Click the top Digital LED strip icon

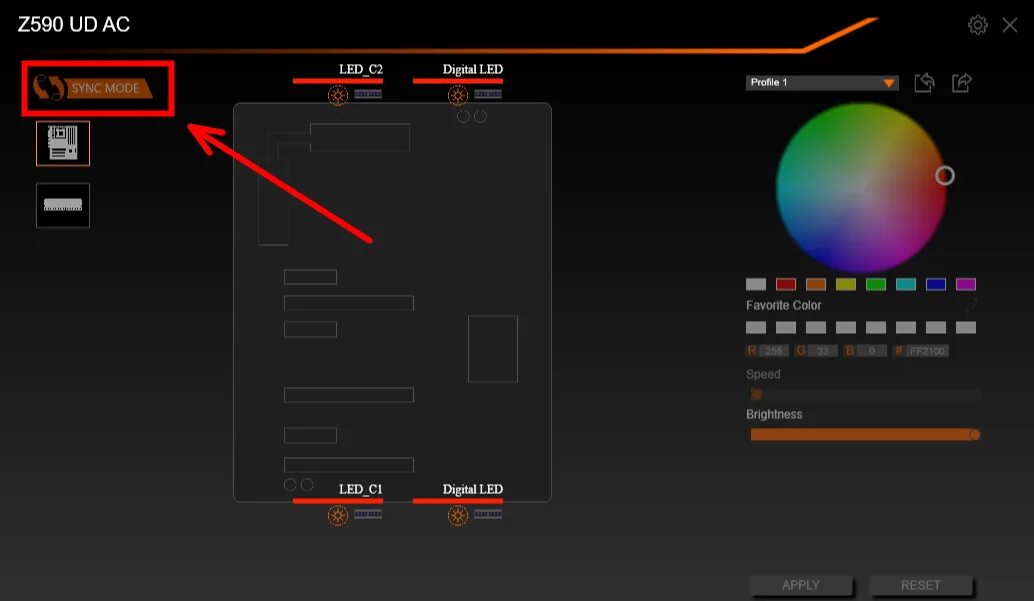pyautogui.click(x=488, y=94)
